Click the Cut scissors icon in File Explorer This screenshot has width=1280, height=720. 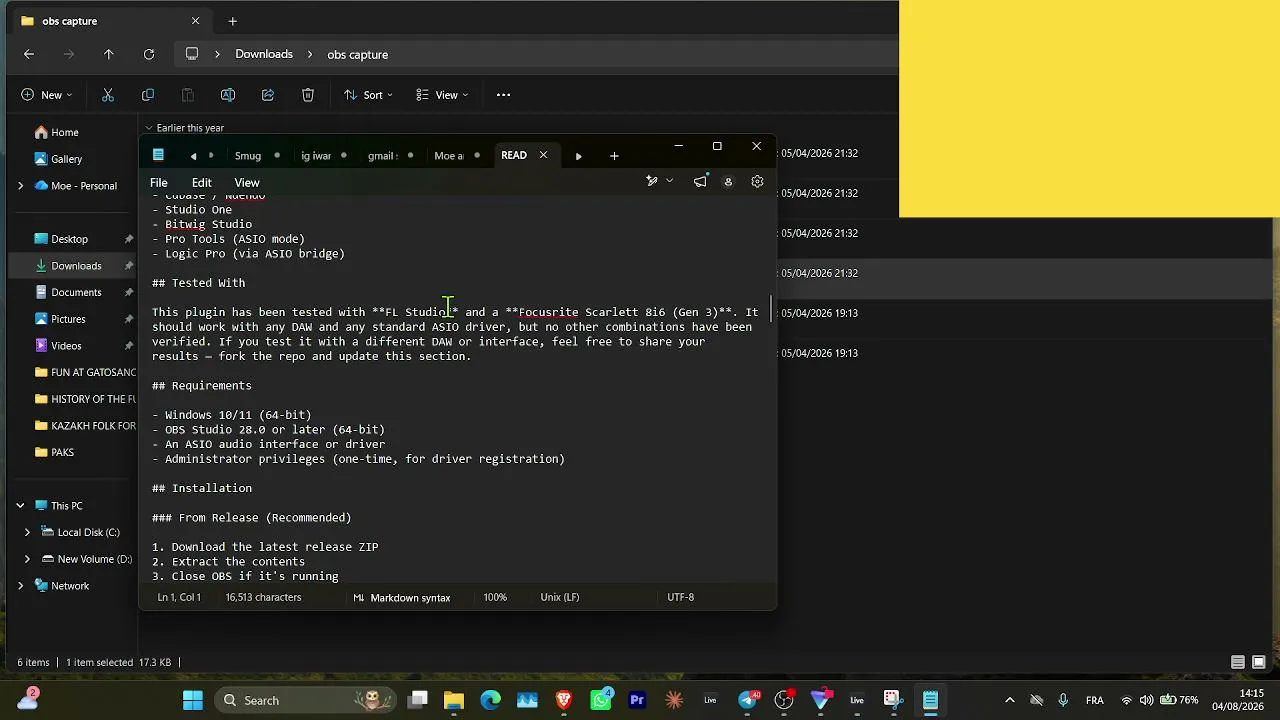click(x=108, y=95)
